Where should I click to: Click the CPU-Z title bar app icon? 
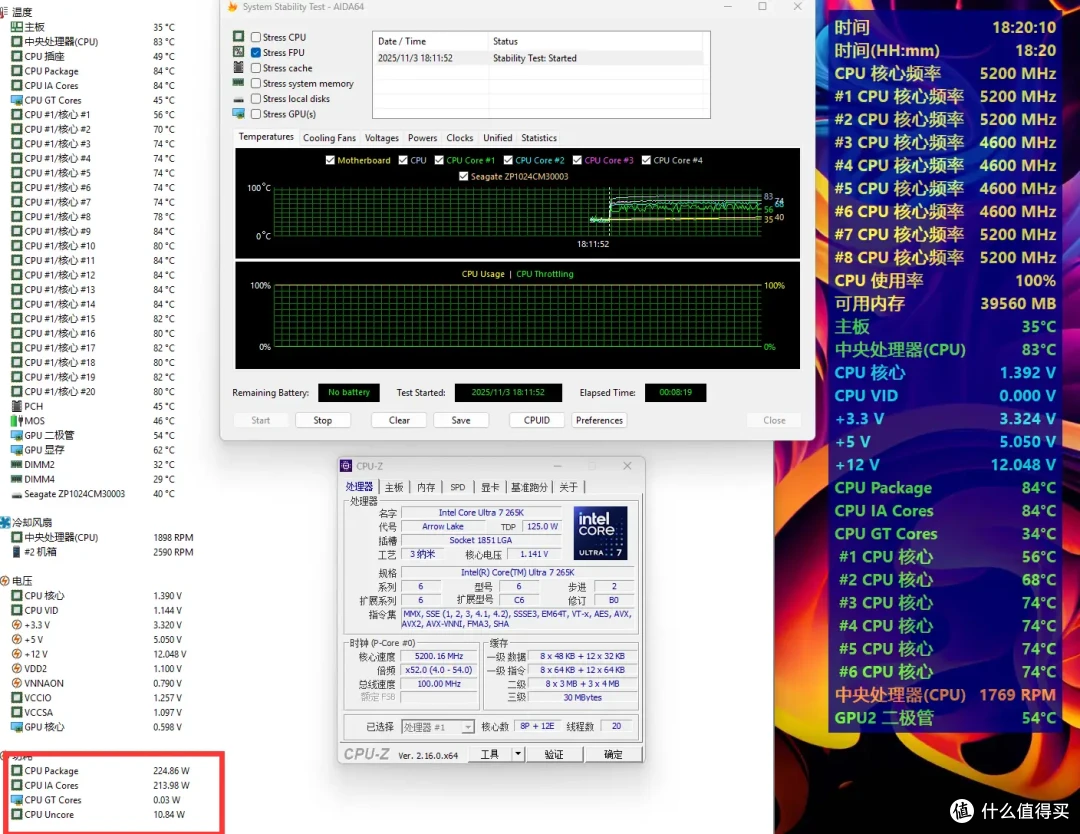pos(346,466)
